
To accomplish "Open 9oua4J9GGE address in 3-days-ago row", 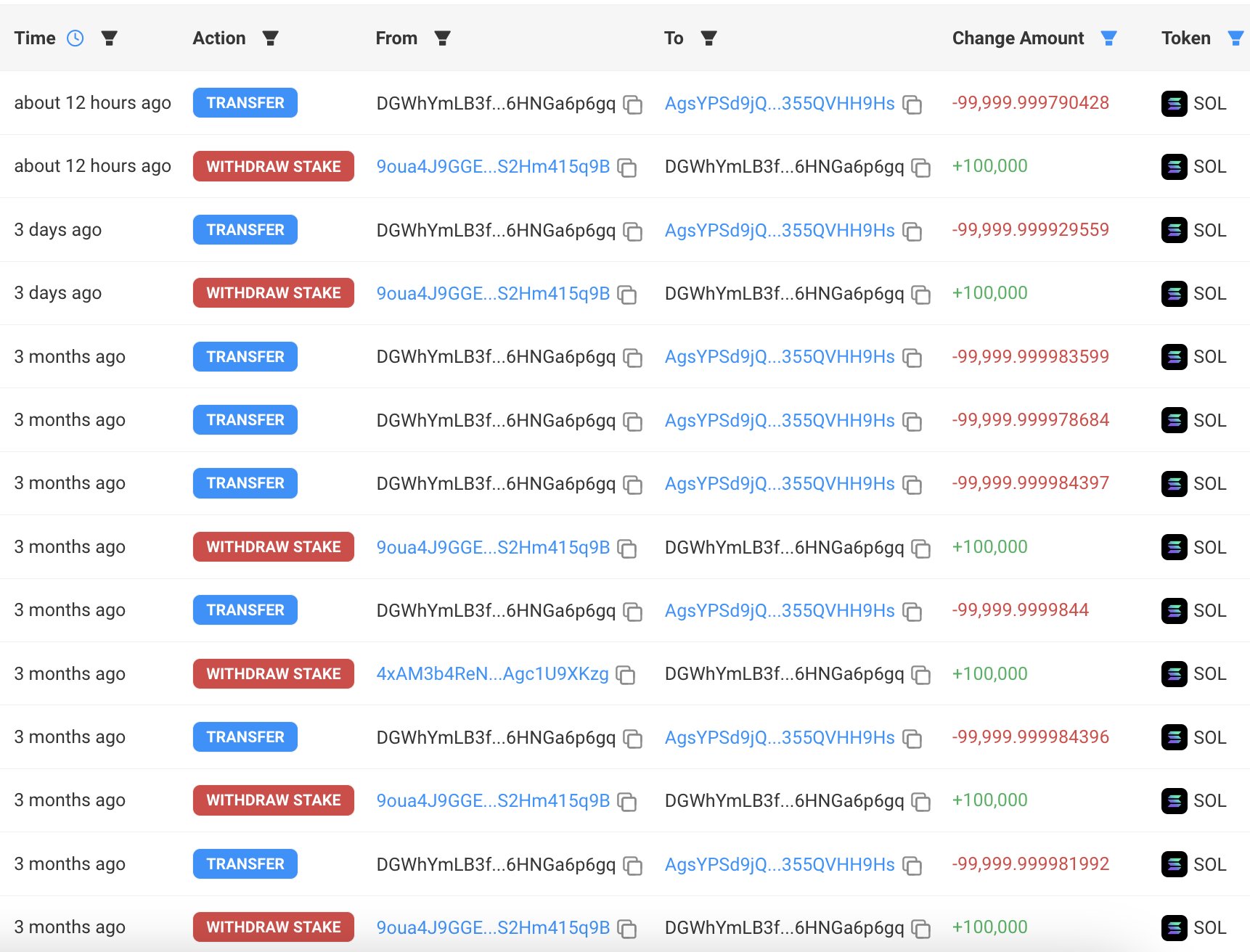I will click(x=493, y=294).
